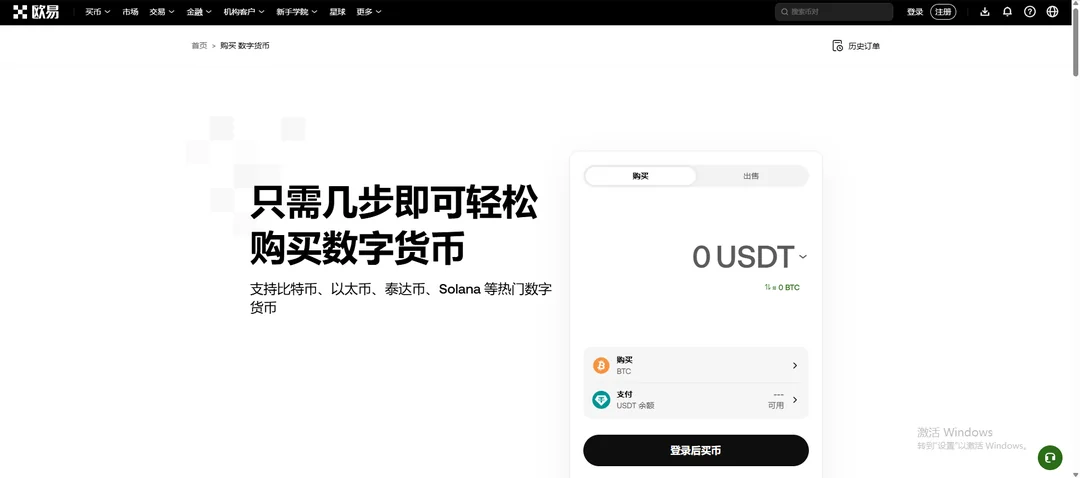Open the 市场 menu item
The height and width of the screenshot is (478, 1080).
click(x=130, y=12)
